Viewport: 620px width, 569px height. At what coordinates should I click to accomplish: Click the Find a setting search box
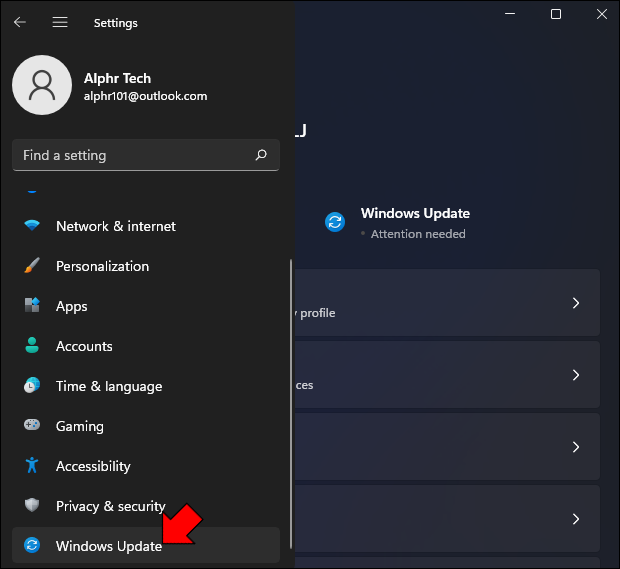click(146, 155)
